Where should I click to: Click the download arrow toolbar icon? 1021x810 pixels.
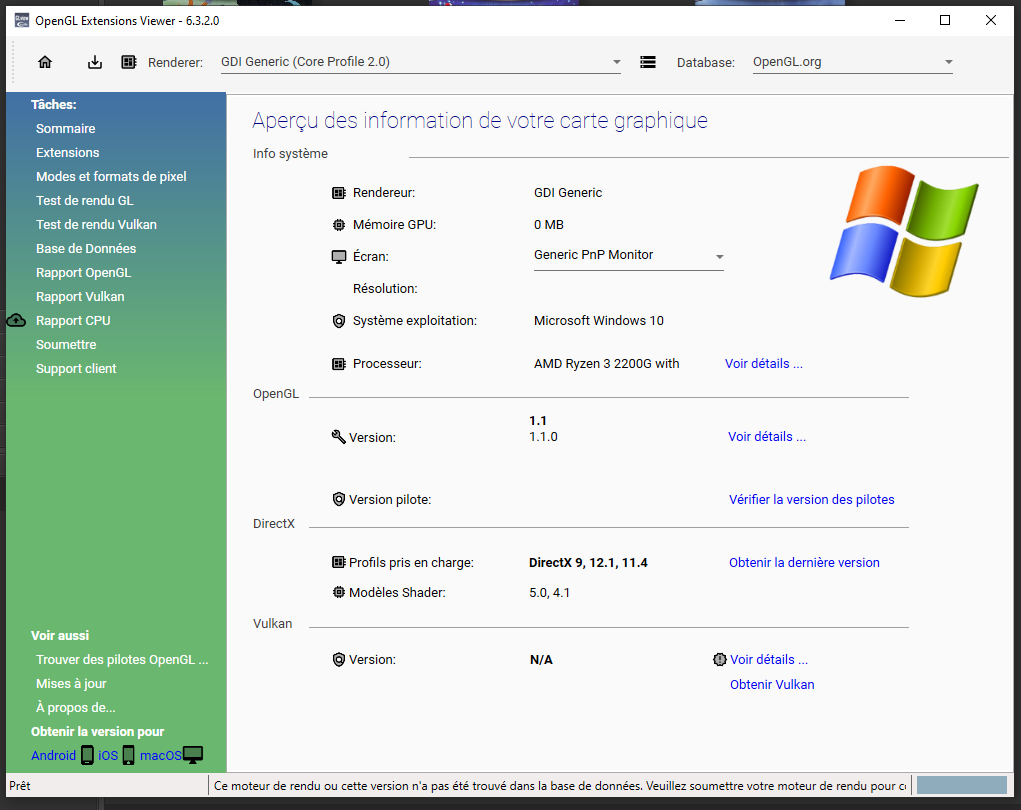95,62
